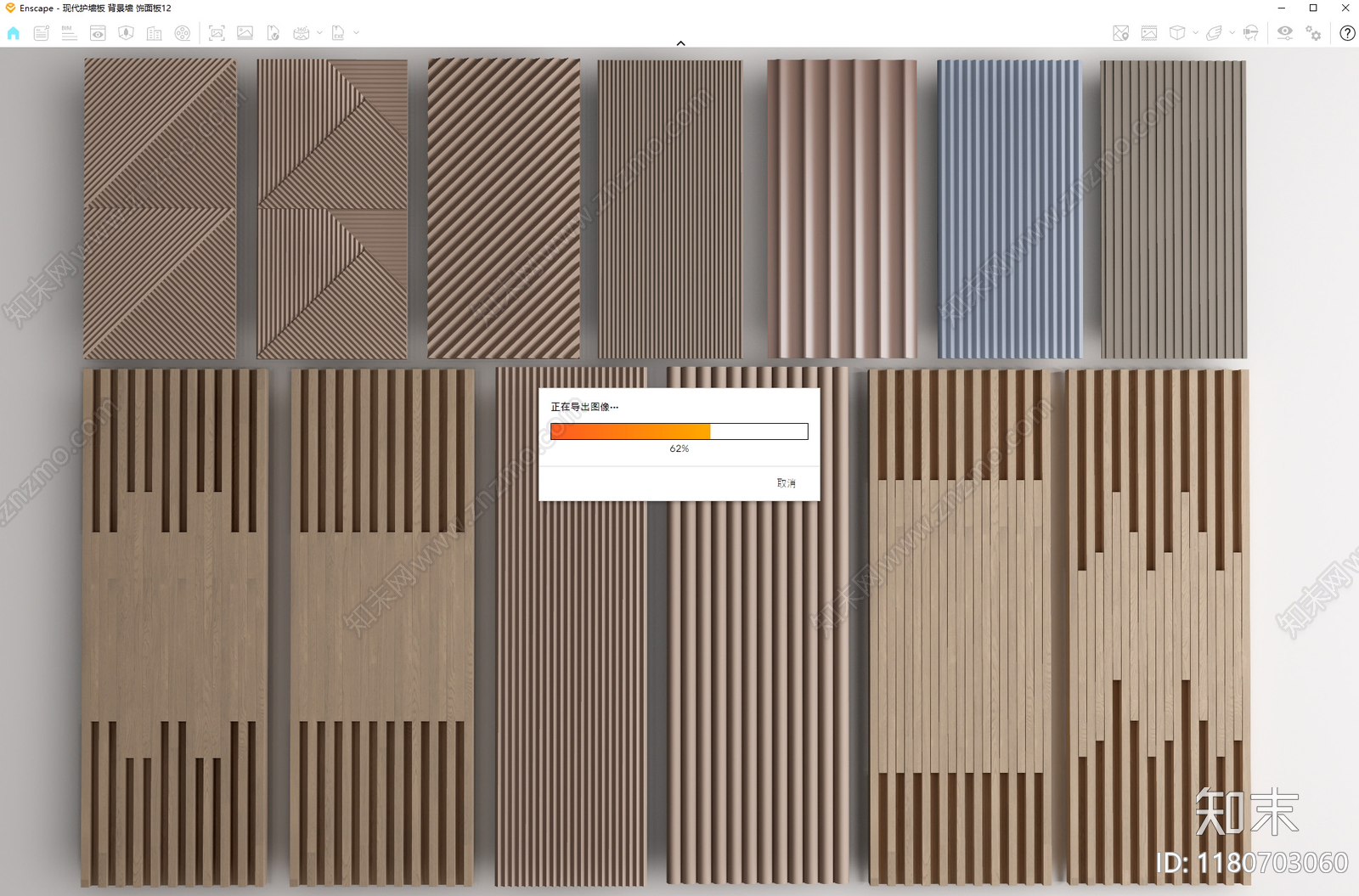Open visual settings eye-slider icon
This screenshot has height=896, width=1359.
(x=1285, y=33)
